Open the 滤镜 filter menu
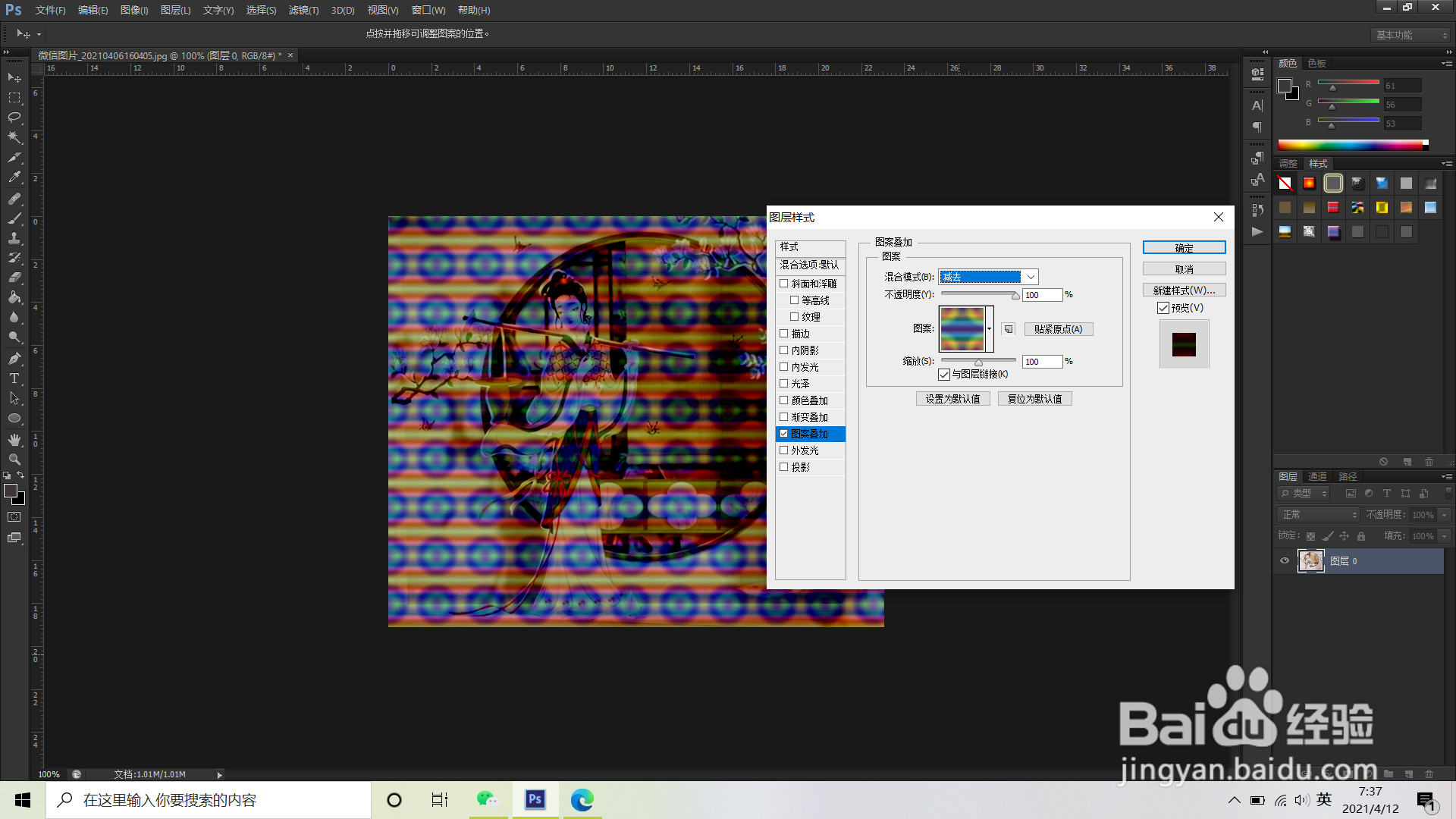1456x819 pixels. click(303, 10)
